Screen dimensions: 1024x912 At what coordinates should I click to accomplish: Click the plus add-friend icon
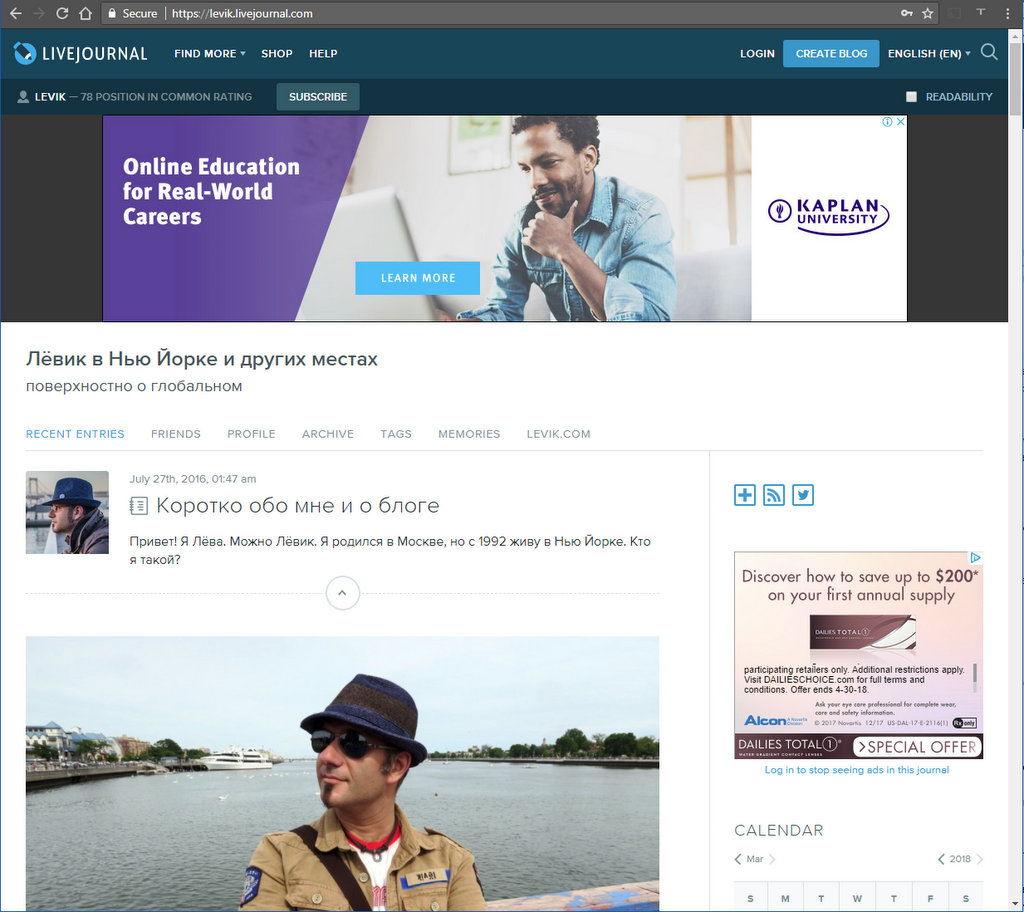(x=745, y=495)
